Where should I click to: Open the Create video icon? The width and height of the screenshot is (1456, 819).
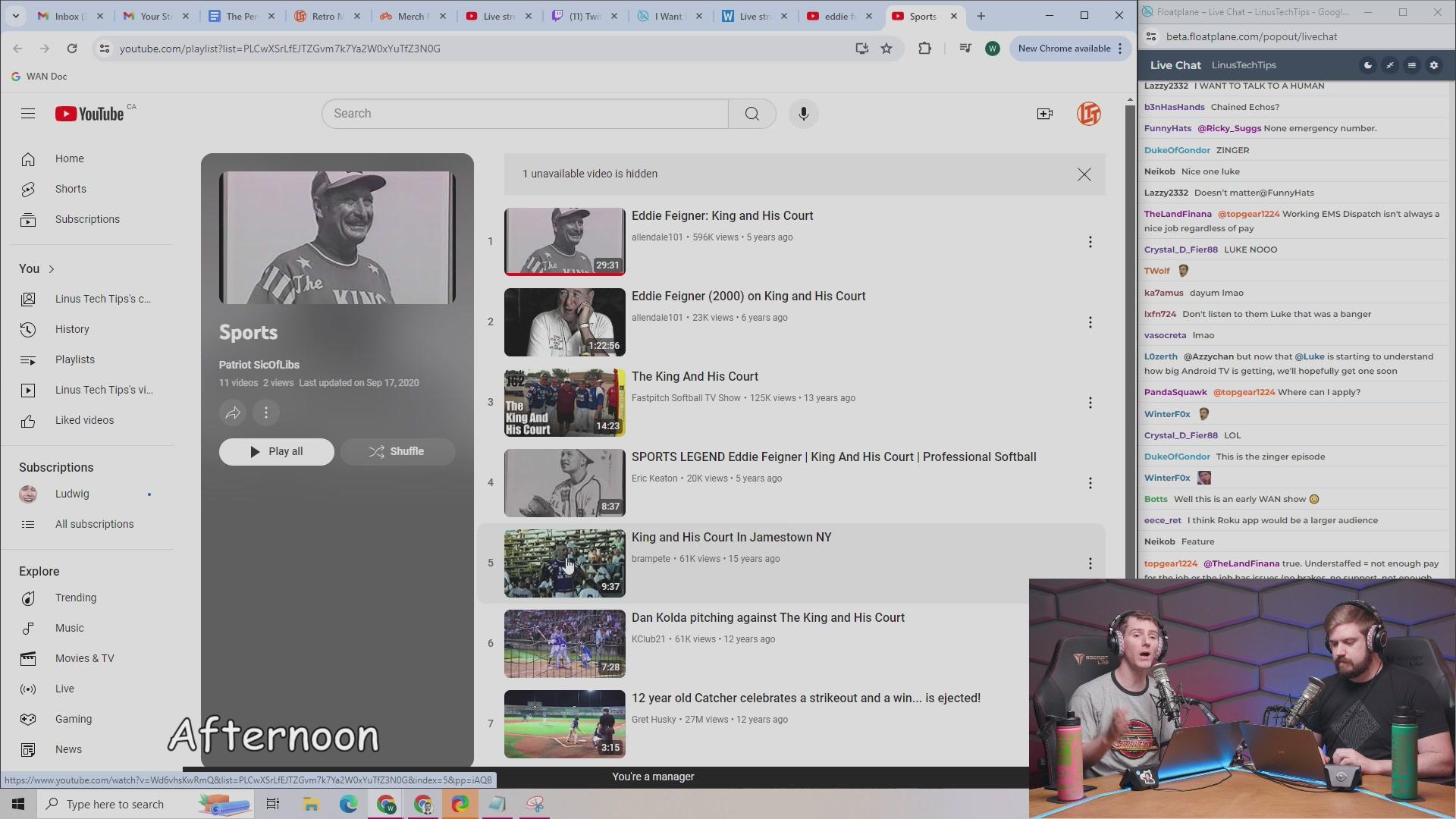[x=1045, y=114]
